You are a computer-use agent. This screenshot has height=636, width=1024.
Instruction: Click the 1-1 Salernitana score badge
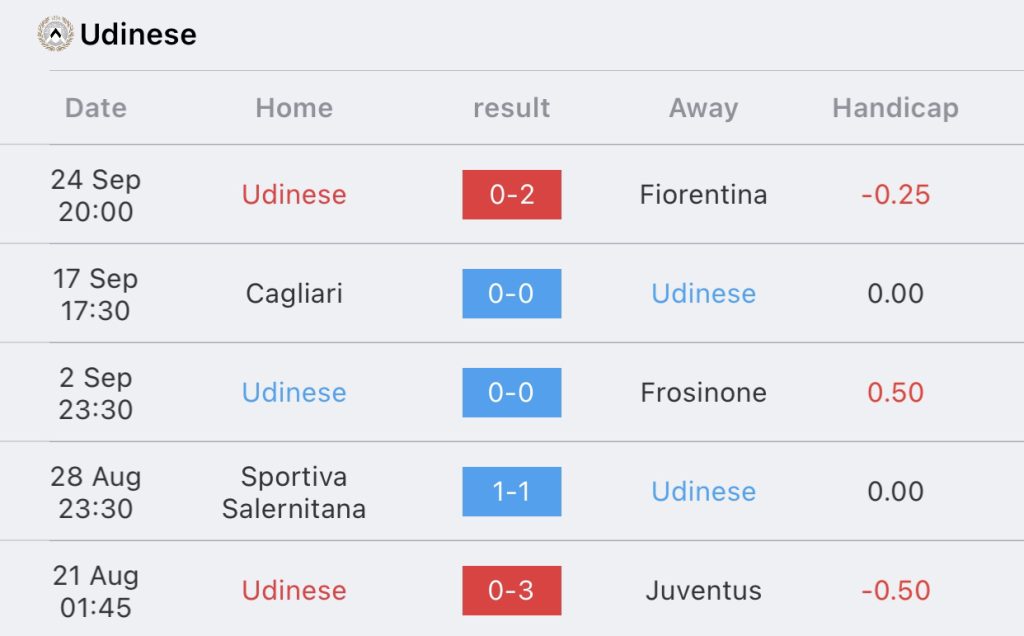[511, 491]
